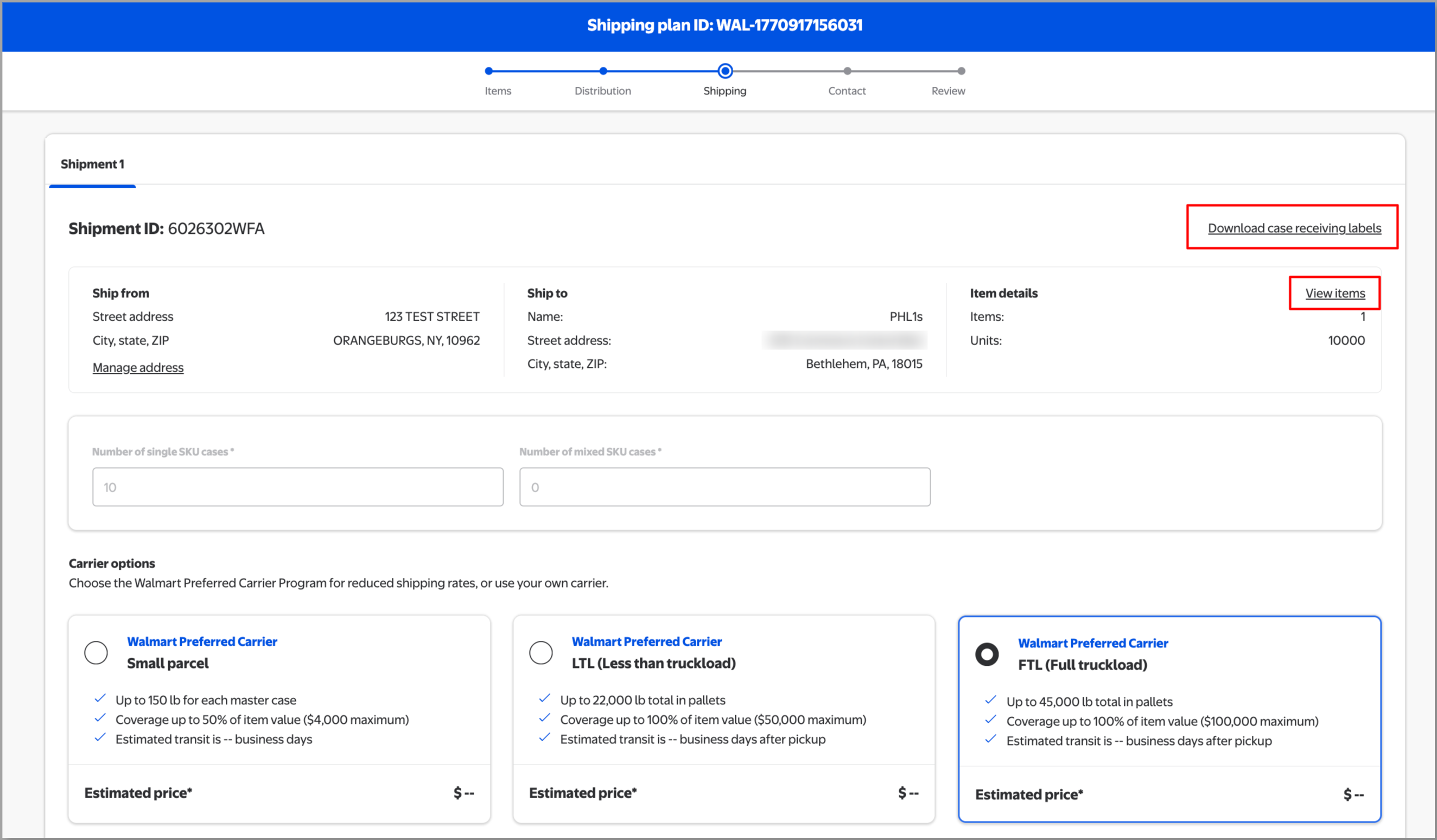Click the Contact step dot
The height and width of the screenshot is (840, 1437).
pos(847,71)
